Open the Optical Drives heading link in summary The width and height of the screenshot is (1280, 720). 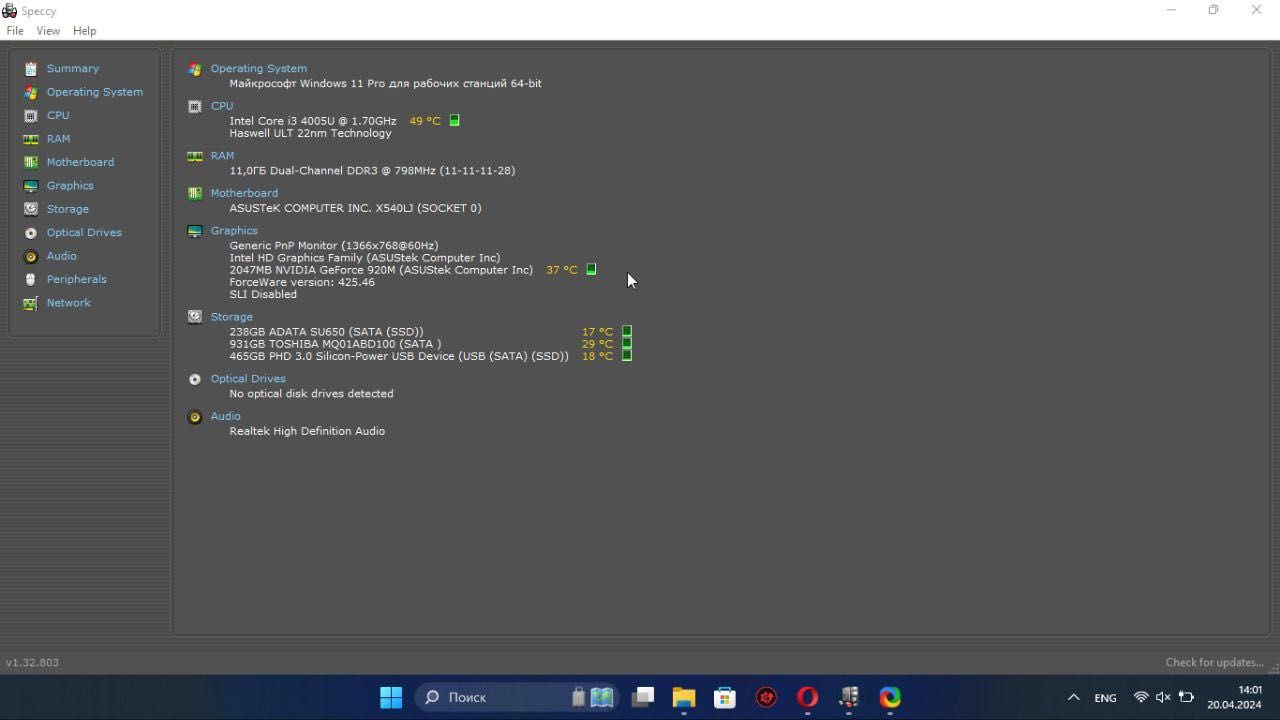coord(248,379)
